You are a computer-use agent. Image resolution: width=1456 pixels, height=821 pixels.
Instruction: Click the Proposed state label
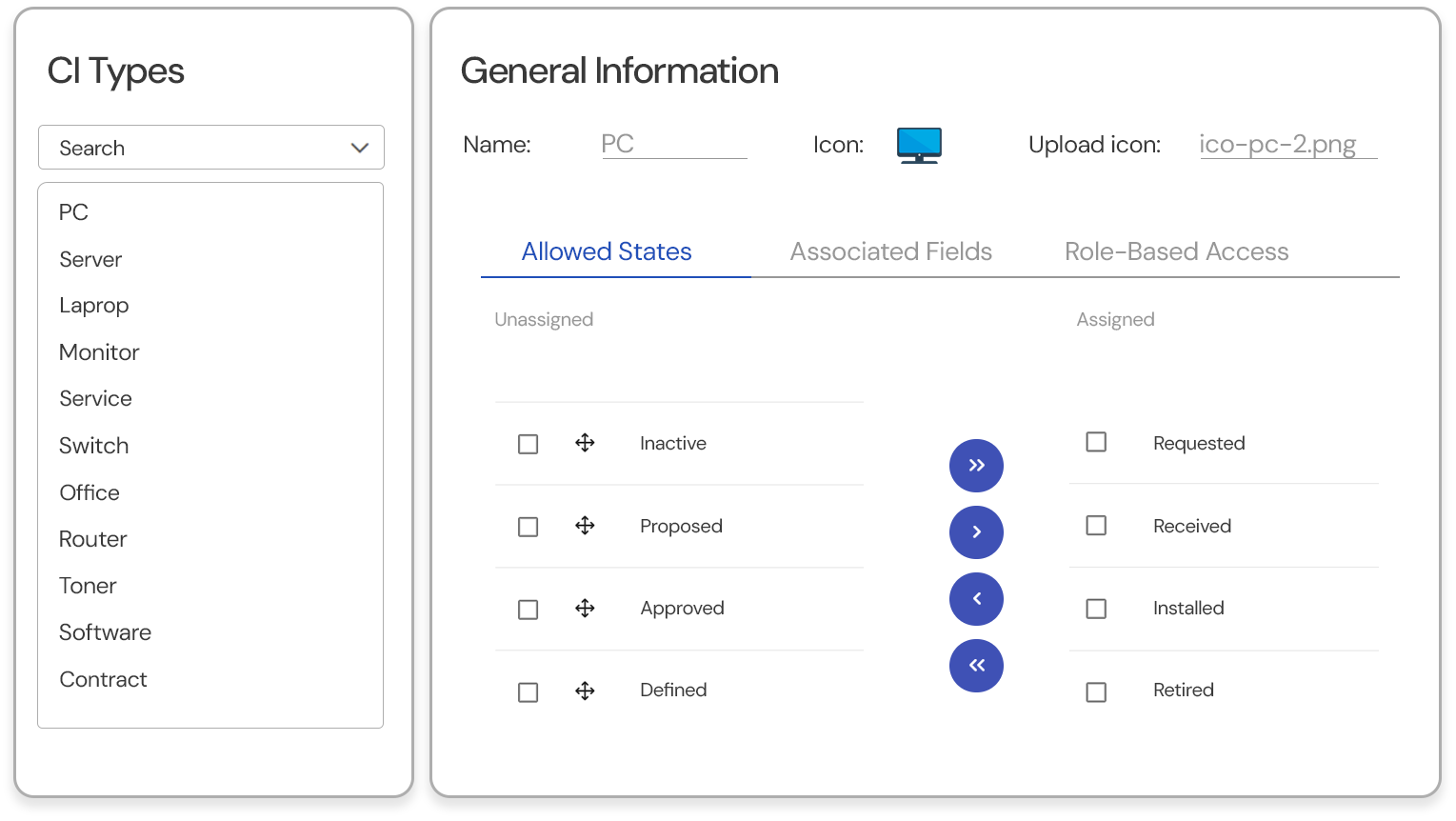coord(681,526)
